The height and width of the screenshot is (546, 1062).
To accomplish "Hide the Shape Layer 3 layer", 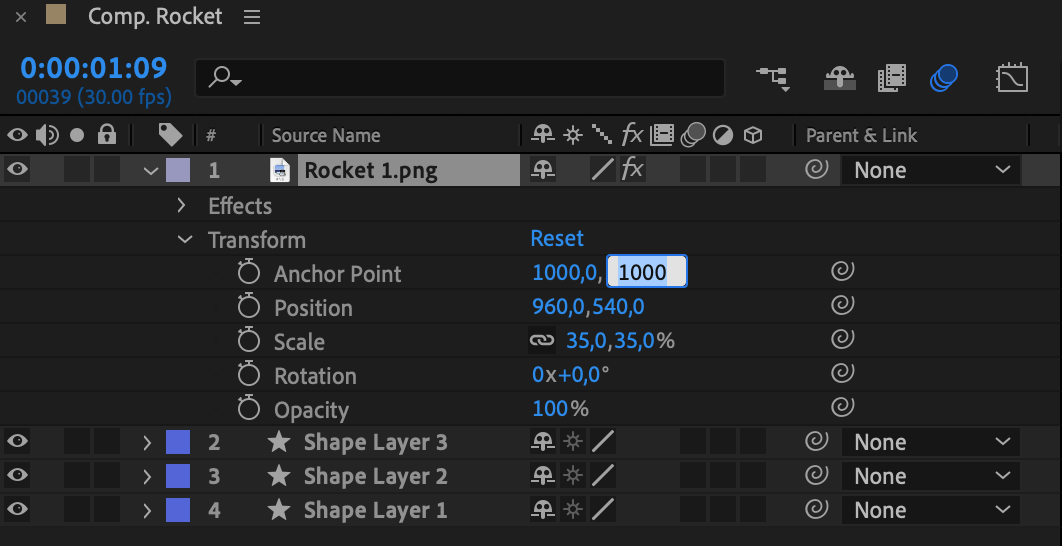I will 18,442.
